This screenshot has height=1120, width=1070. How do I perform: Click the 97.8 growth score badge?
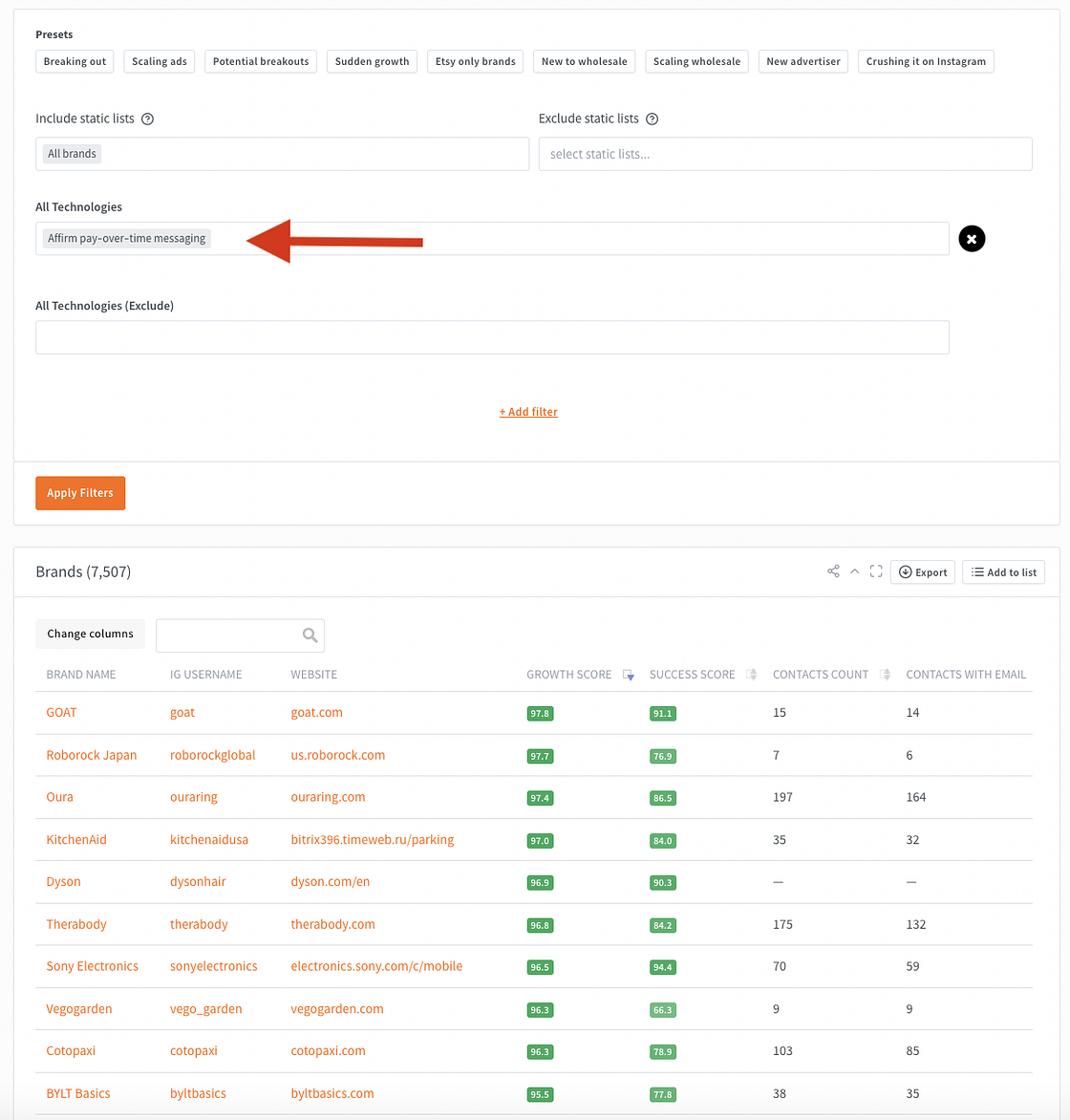click(540, 714)
